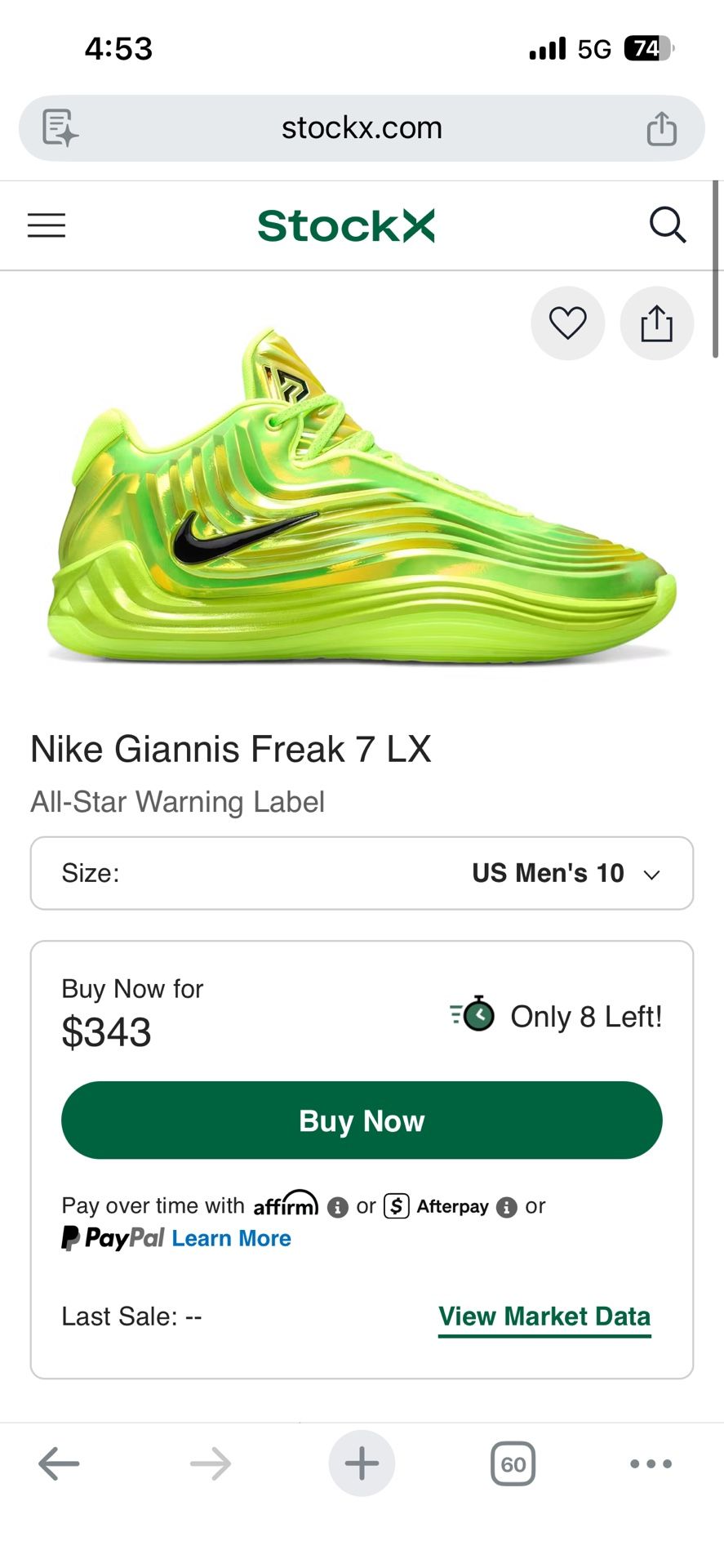
Task: Open the StockX hamburger menu
Action: [x=47, y=225]
